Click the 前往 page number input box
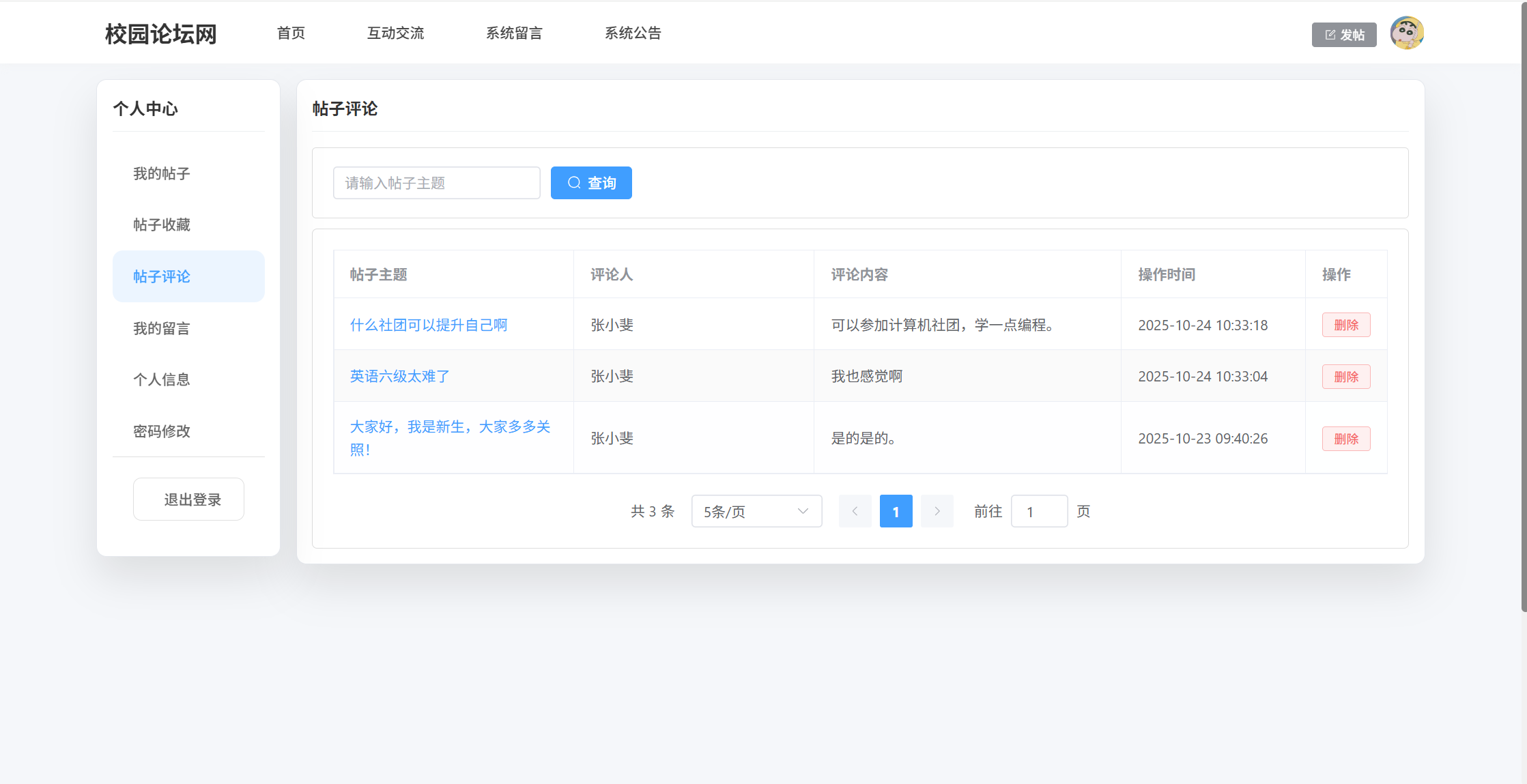Screen dimensions: 1527x784 [1038, 511]
